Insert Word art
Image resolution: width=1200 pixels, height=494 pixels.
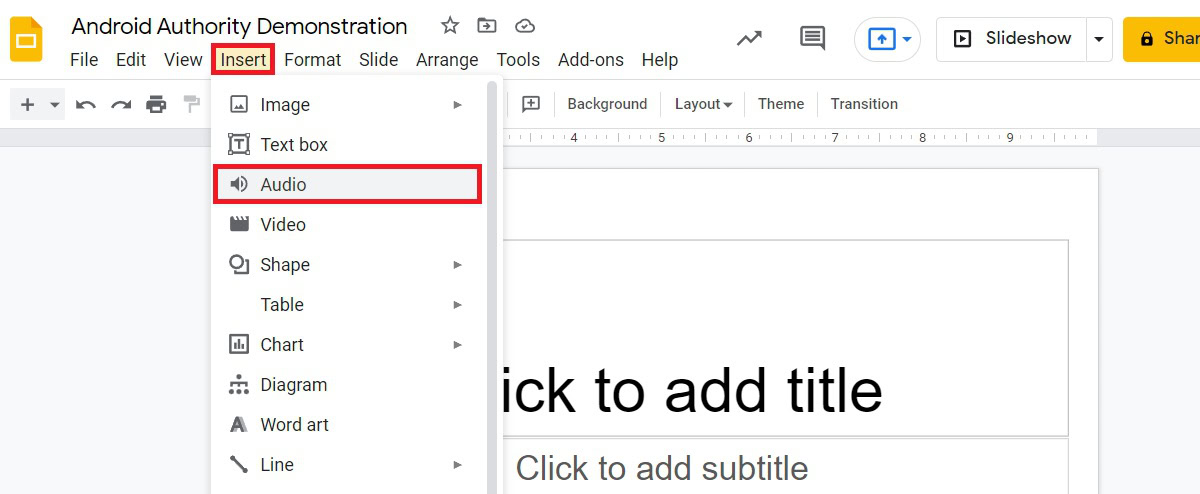point(348,425)
